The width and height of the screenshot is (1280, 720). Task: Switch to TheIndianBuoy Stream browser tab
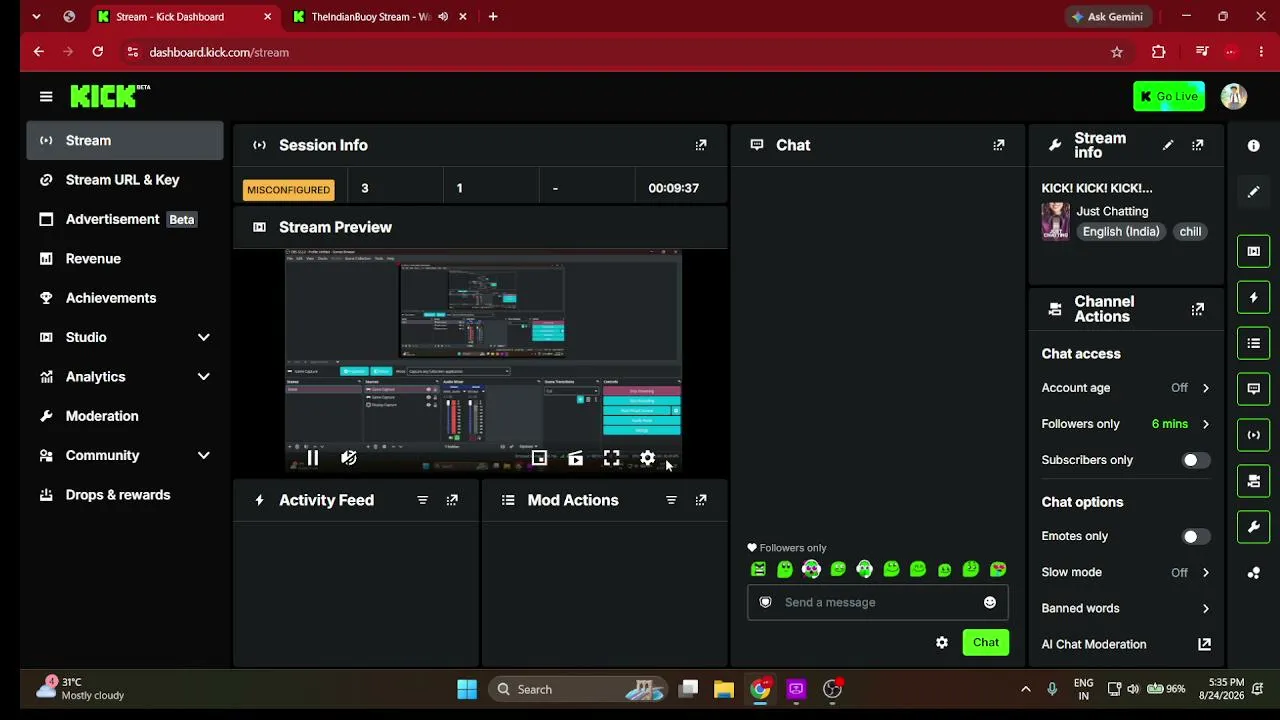click(368, 17)
